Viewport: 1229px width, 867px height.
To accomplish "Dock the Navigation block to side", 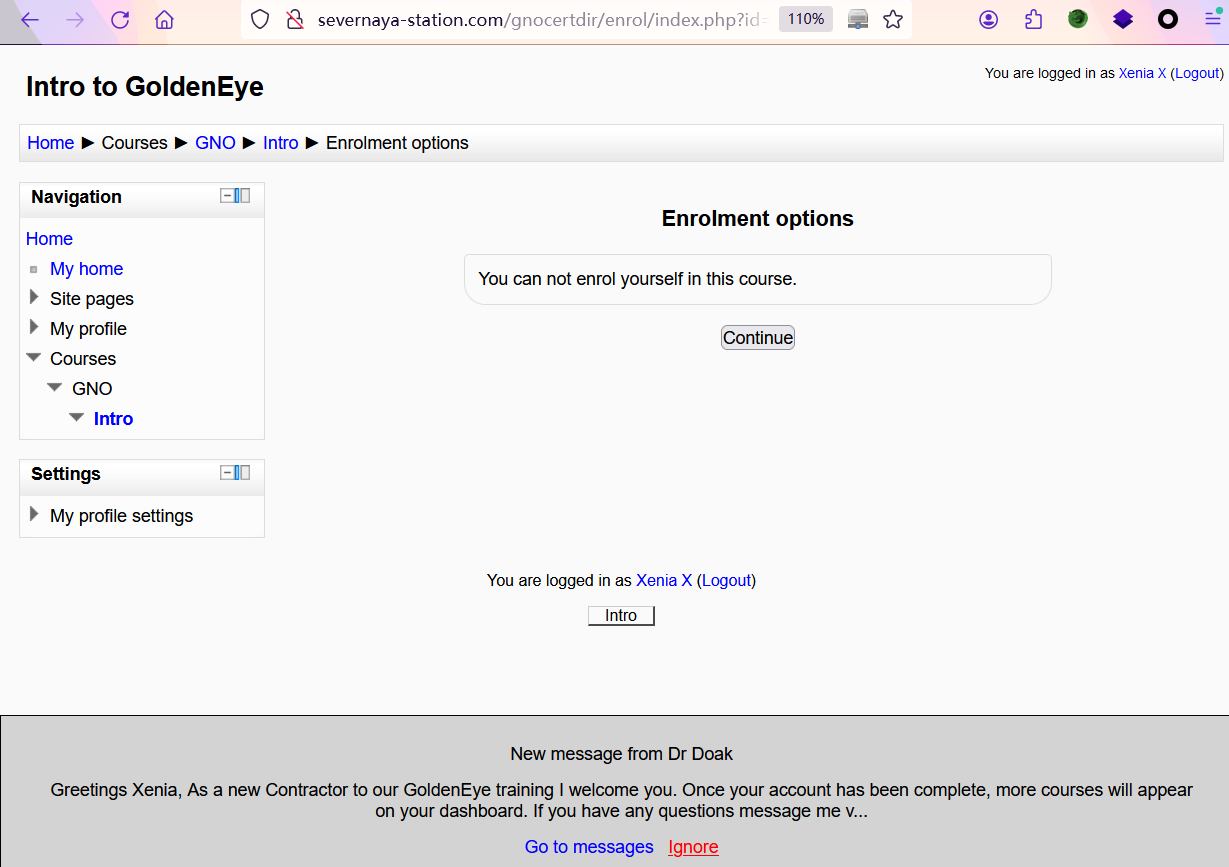I will pos(243,196).
